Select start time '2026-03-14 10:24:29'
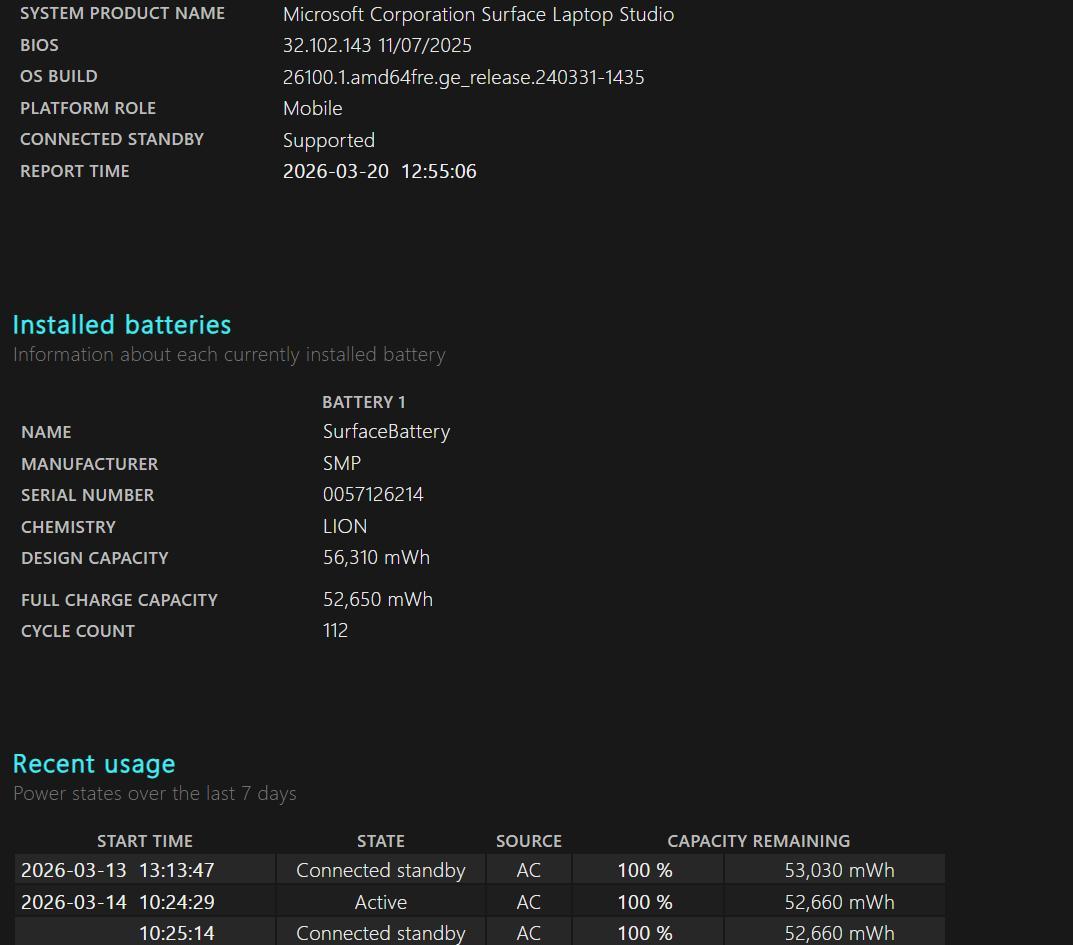 (x=118, y=902)
